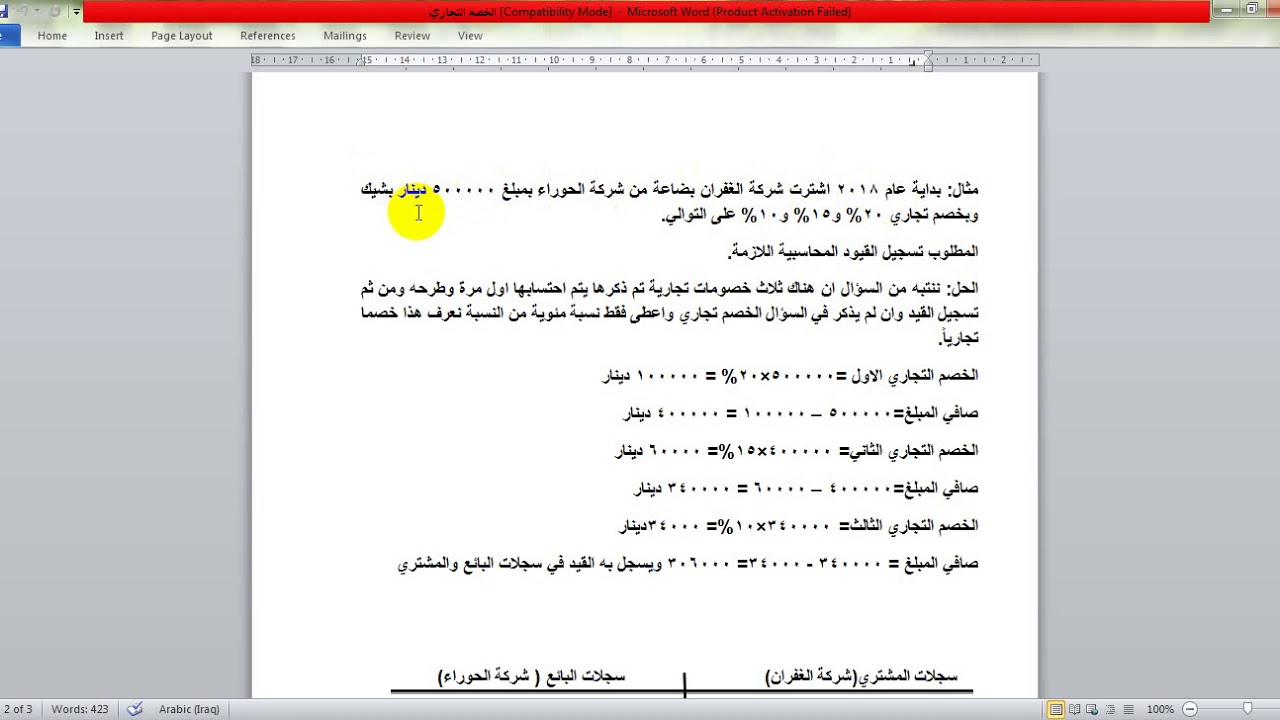
Task: Click the page count '2 of 3'
Action: pyautogui.click(x=17, y=709)
